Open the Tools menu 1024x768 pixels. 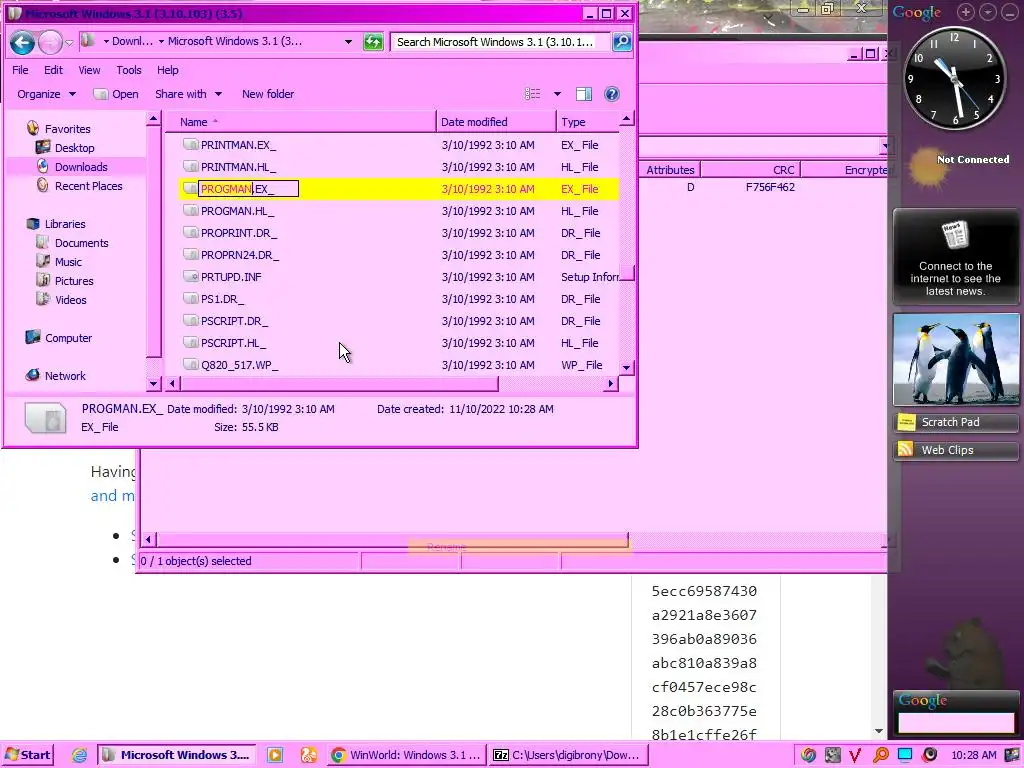point(129,70)
